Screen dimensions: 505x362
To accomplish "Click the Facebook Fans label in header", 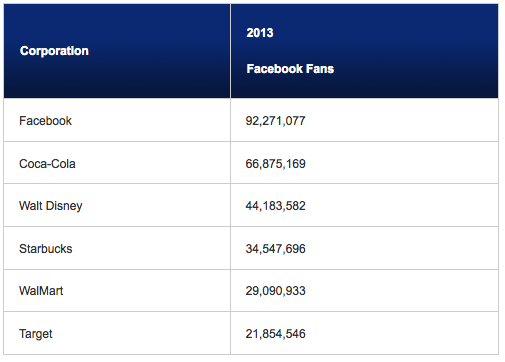I will pyautogui.click(x=290, y=69).
